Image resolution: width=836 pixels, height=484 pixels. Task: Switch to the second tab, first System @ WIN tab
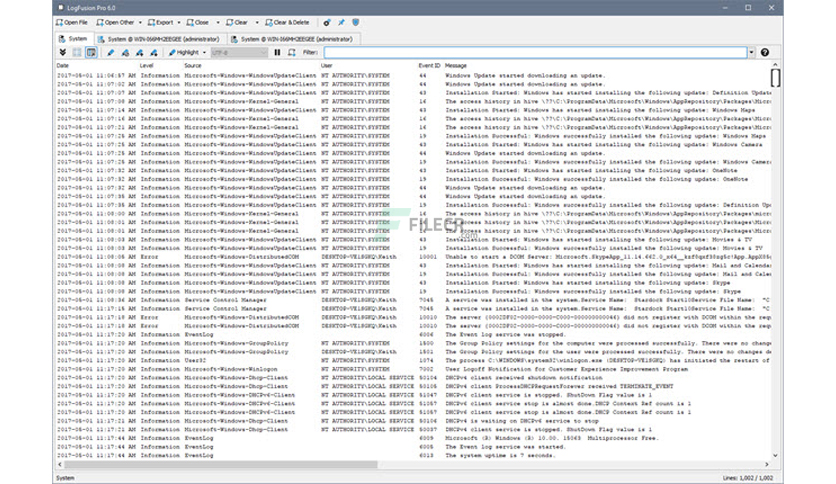pyautogui.click(x=159, y=39)
